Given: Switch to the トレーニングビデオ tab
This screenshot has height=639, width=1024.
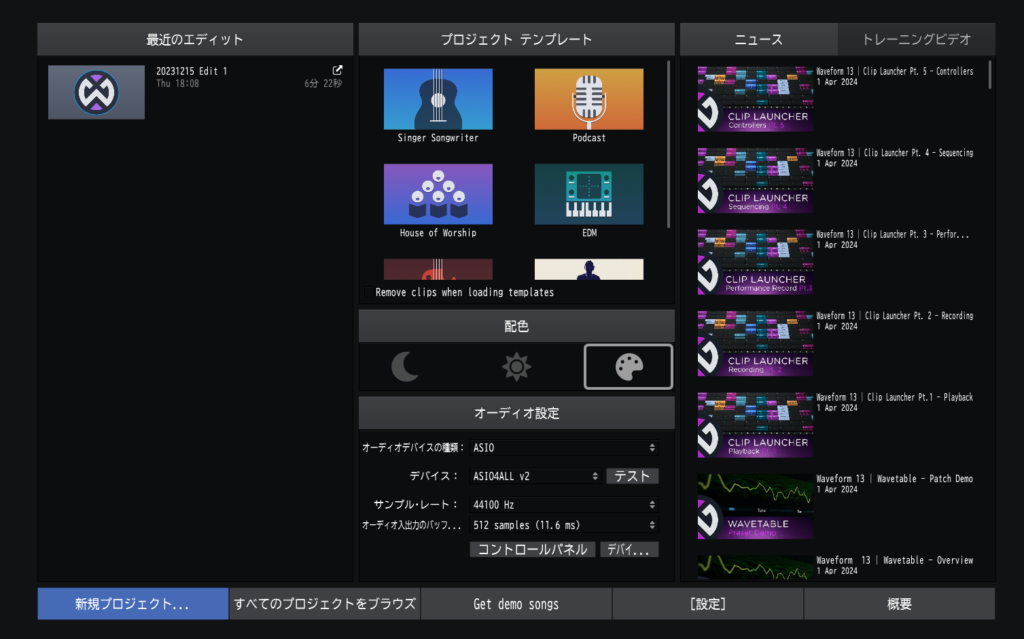Looking at the screenshot, I should 916,39.
